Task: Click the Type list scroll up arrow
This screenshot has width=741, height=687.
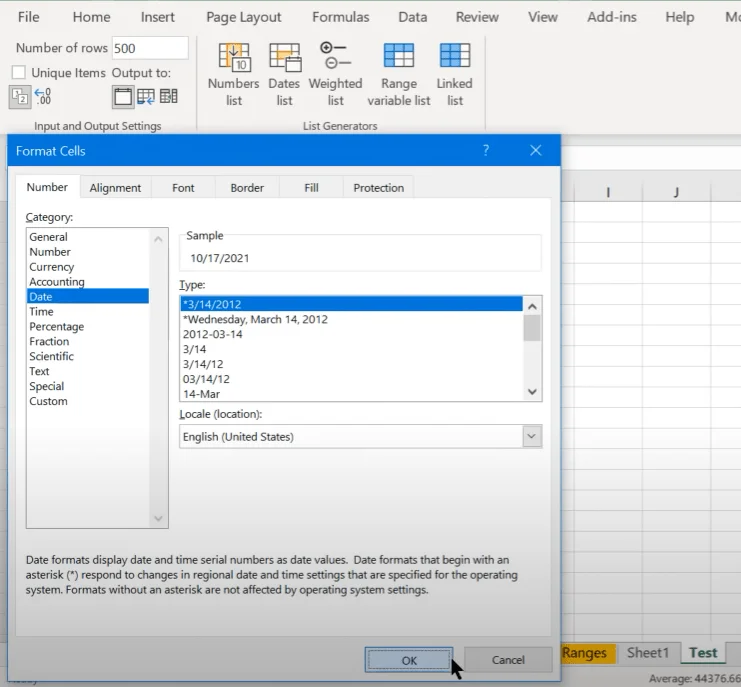Action: (x=532, y=307)
